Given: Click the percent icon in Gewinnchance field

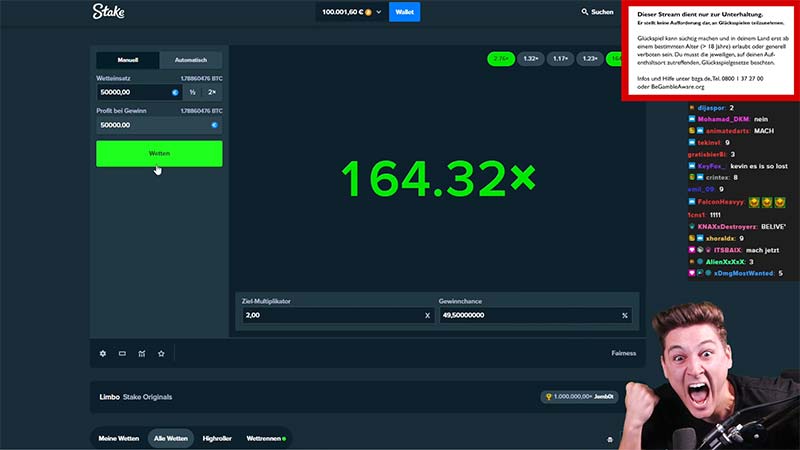Looking at the screenshot, I should tap(624, 316).
